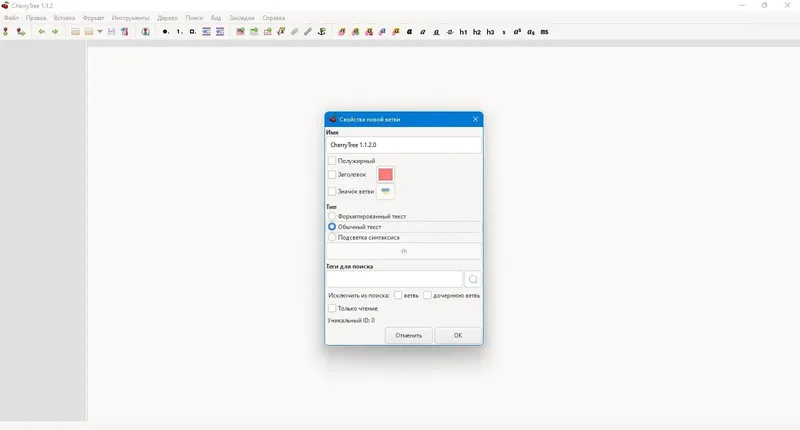Click the tag search magnifier button

473,279
